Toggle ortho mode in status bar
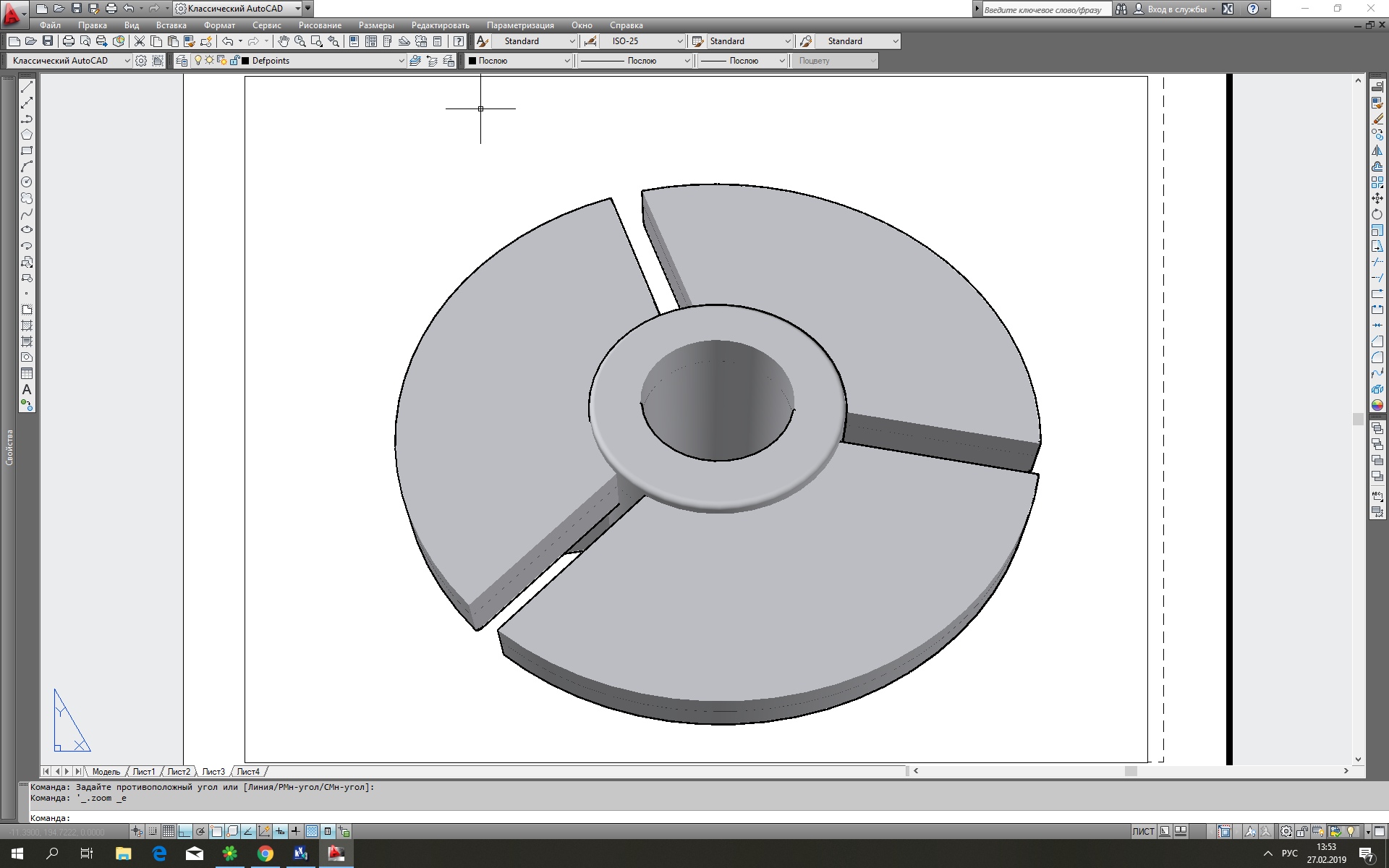The image size is (1389, 868). [x=184, y=831]
